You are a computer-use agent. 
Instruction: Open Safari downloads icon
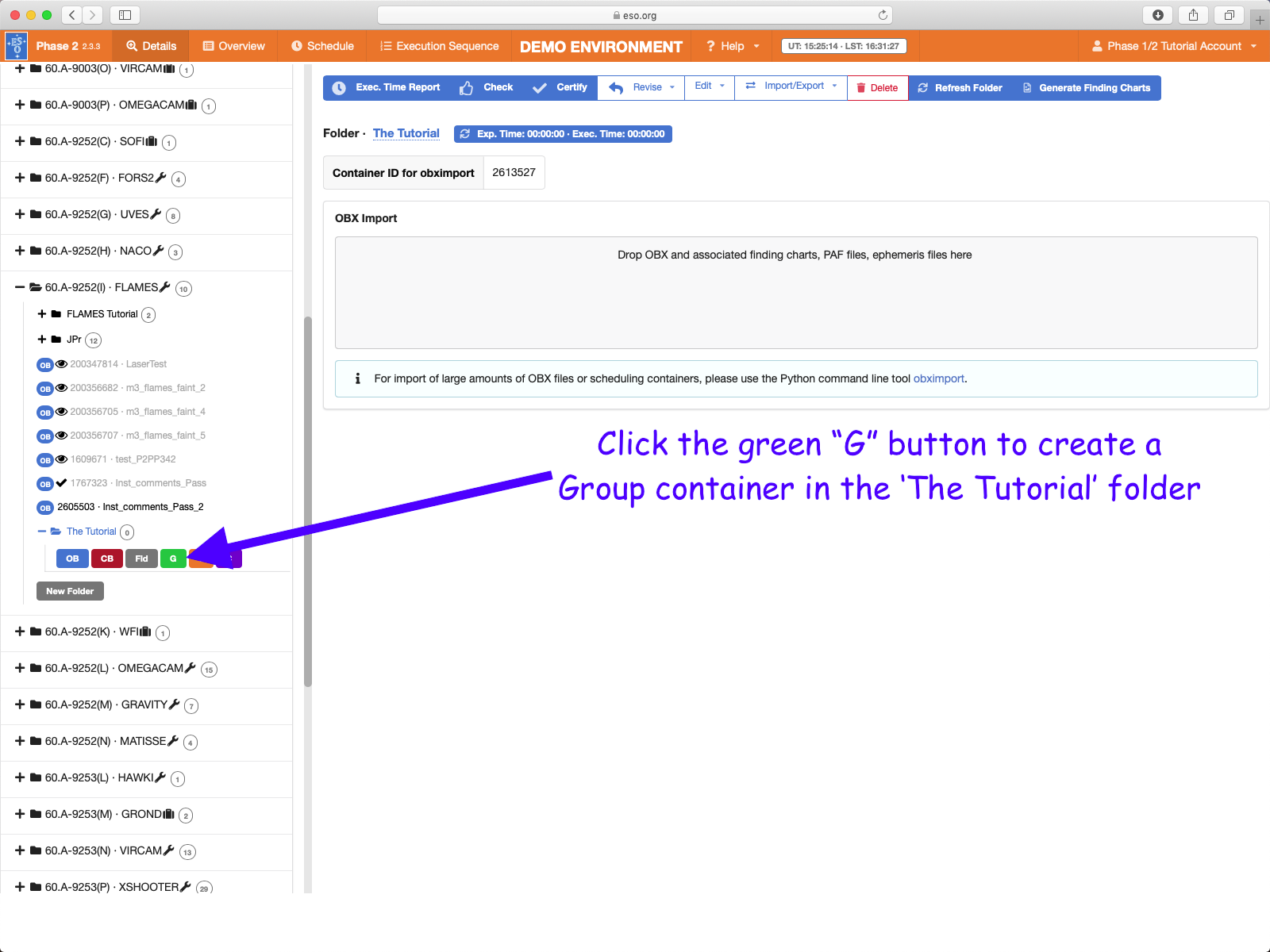tap(1157, 15)
